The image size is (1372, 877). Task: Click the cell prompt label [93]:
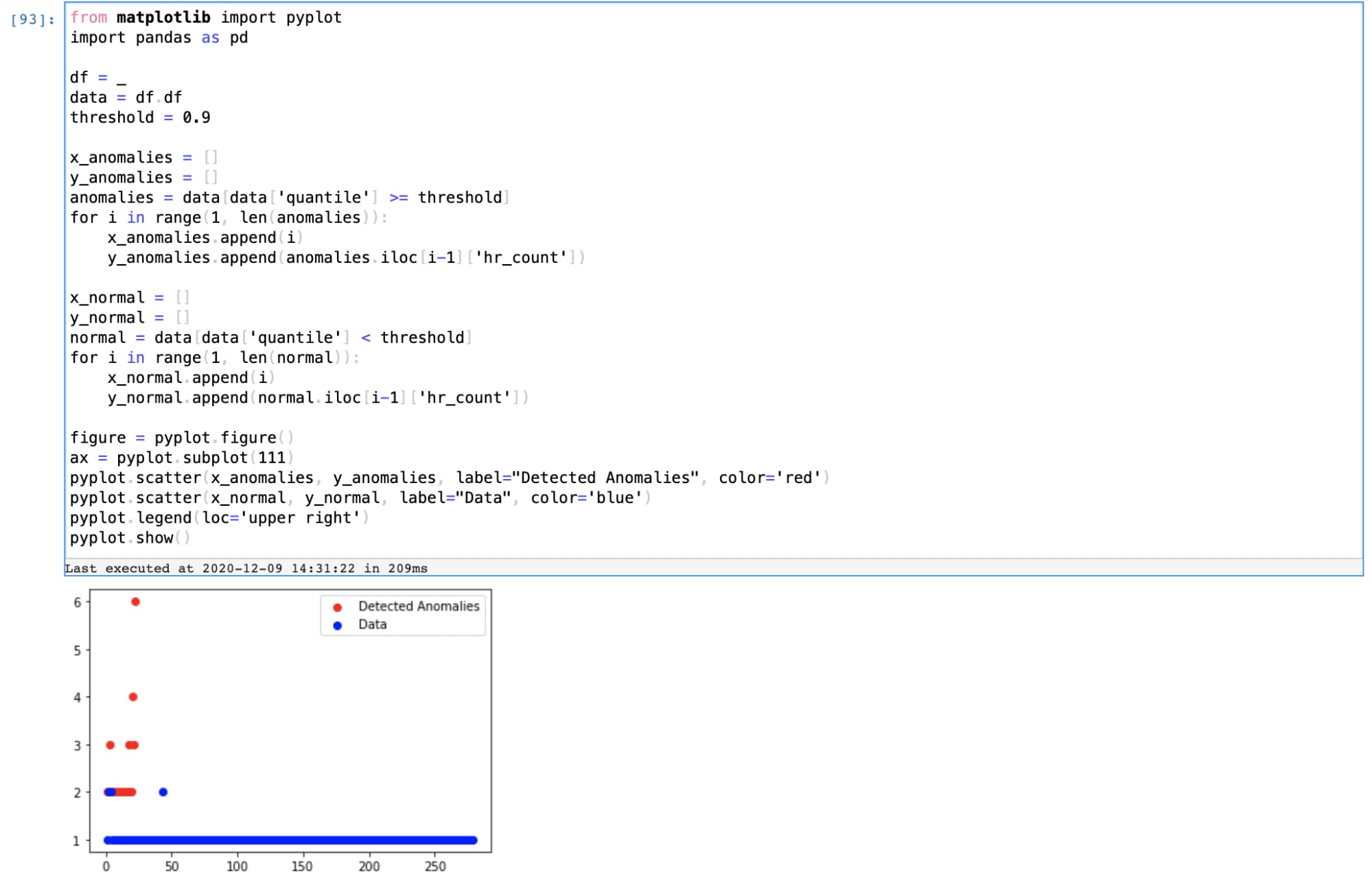click(x=32, y=19)
